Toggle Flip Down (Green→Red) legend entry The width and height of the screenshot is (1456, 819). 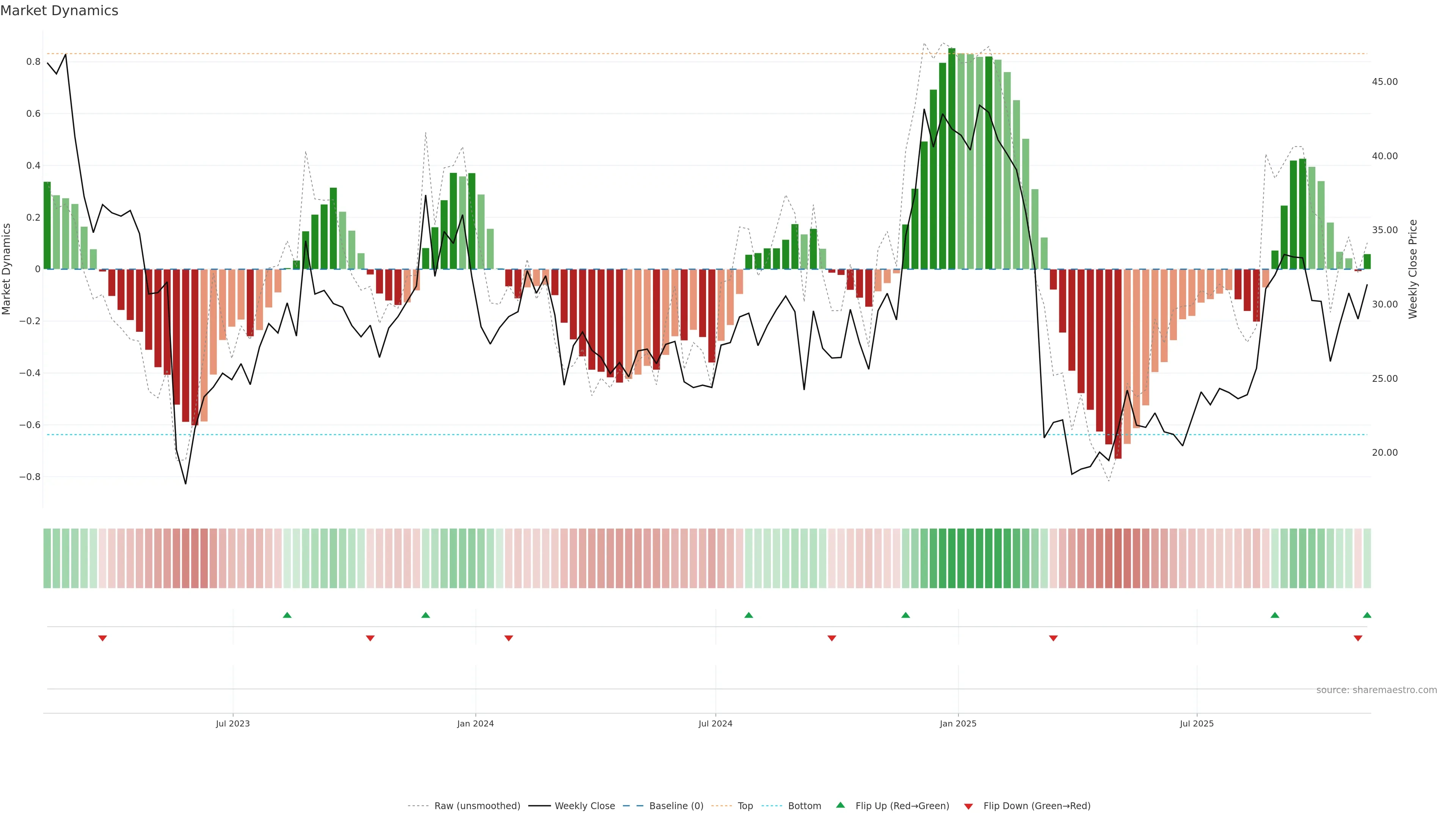point(1037,805)
